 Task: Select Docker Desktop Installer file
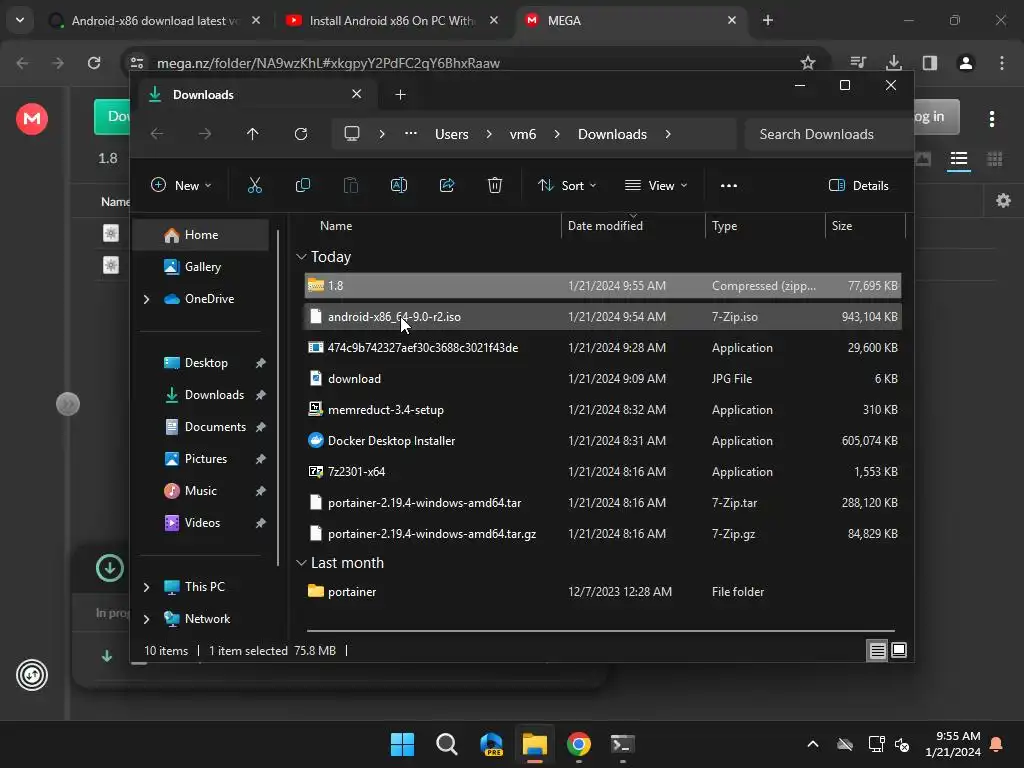point(603,441)
